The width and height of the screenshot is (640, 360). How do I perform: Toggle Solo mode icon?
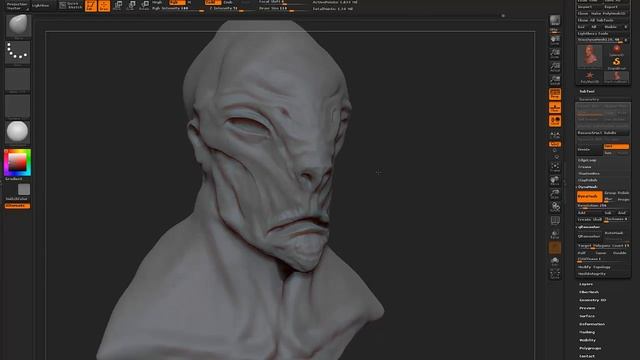coord(555,262)
